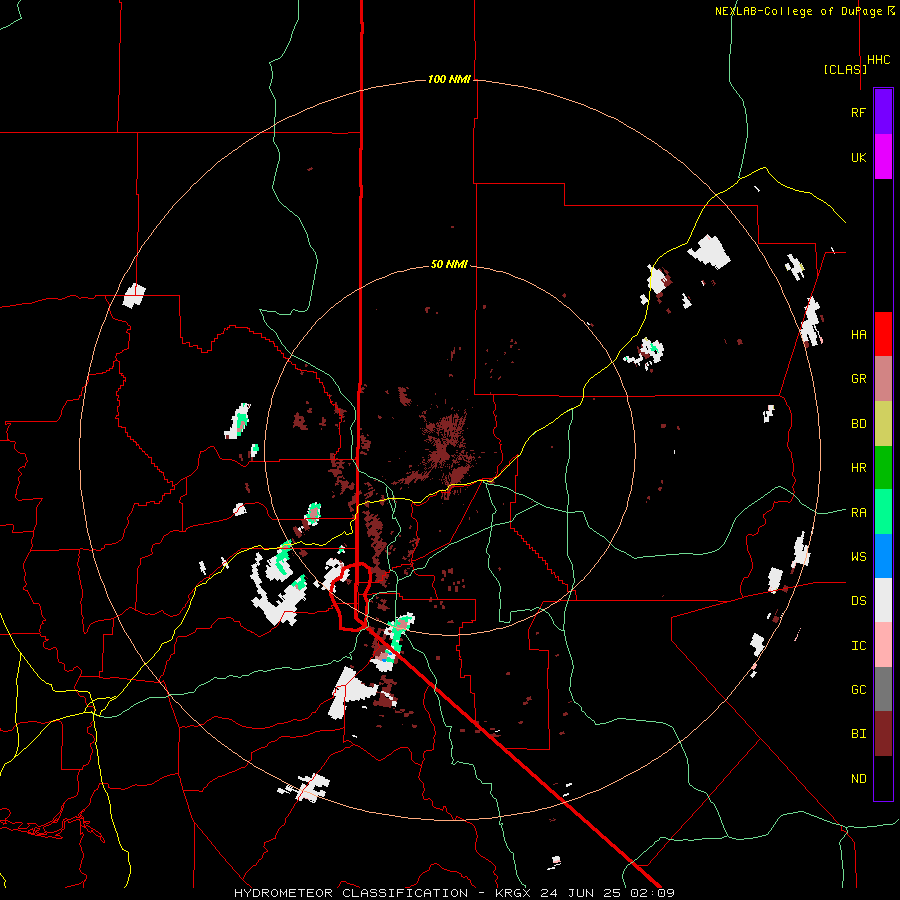Click the 'HR' legend label
This screenshot has height=900, width=900.
point(858,468)
